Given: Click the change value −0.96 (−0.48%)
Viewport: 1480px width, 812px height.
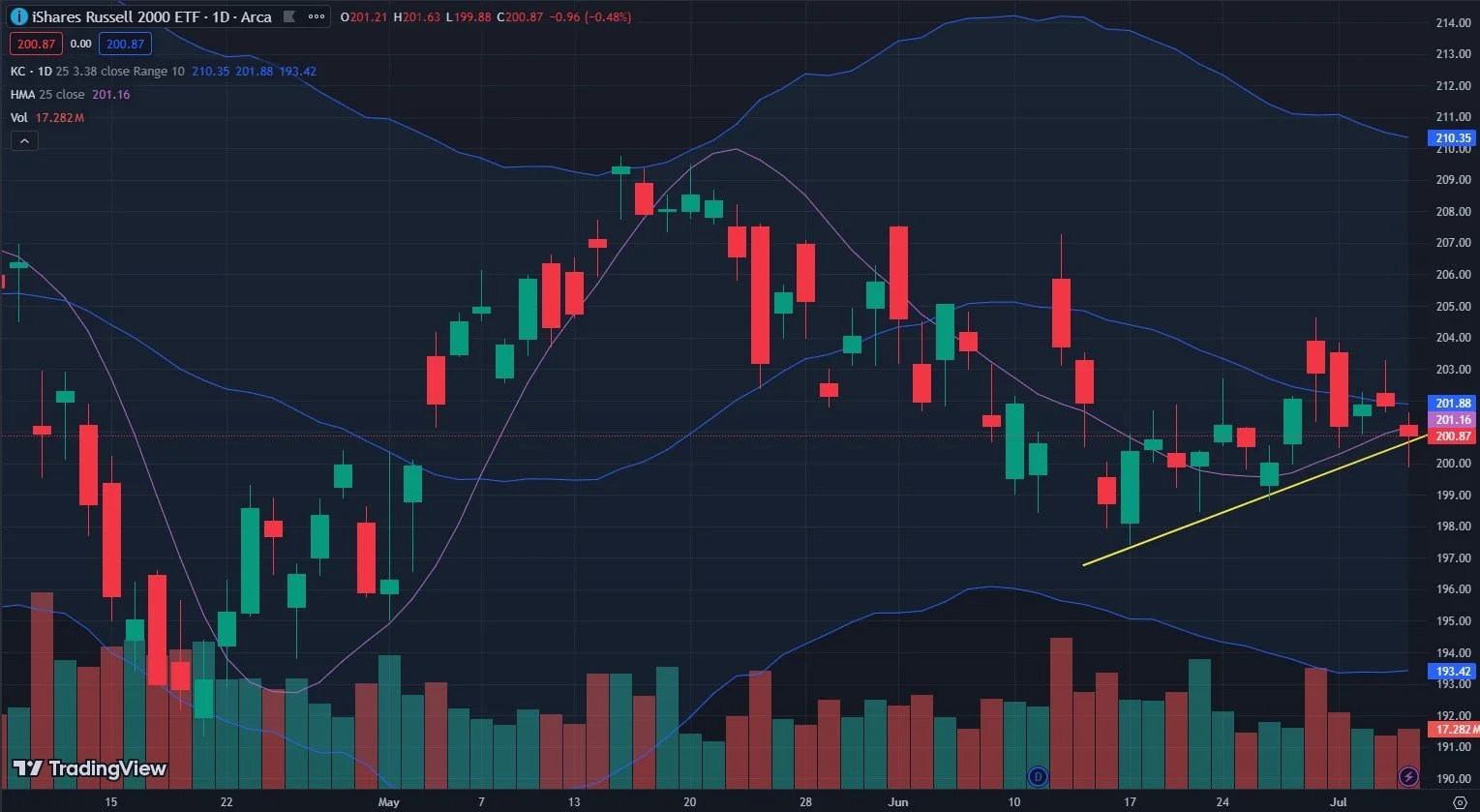Looking at the screenshot, I should pyautogui.click(x=591, y=17).
